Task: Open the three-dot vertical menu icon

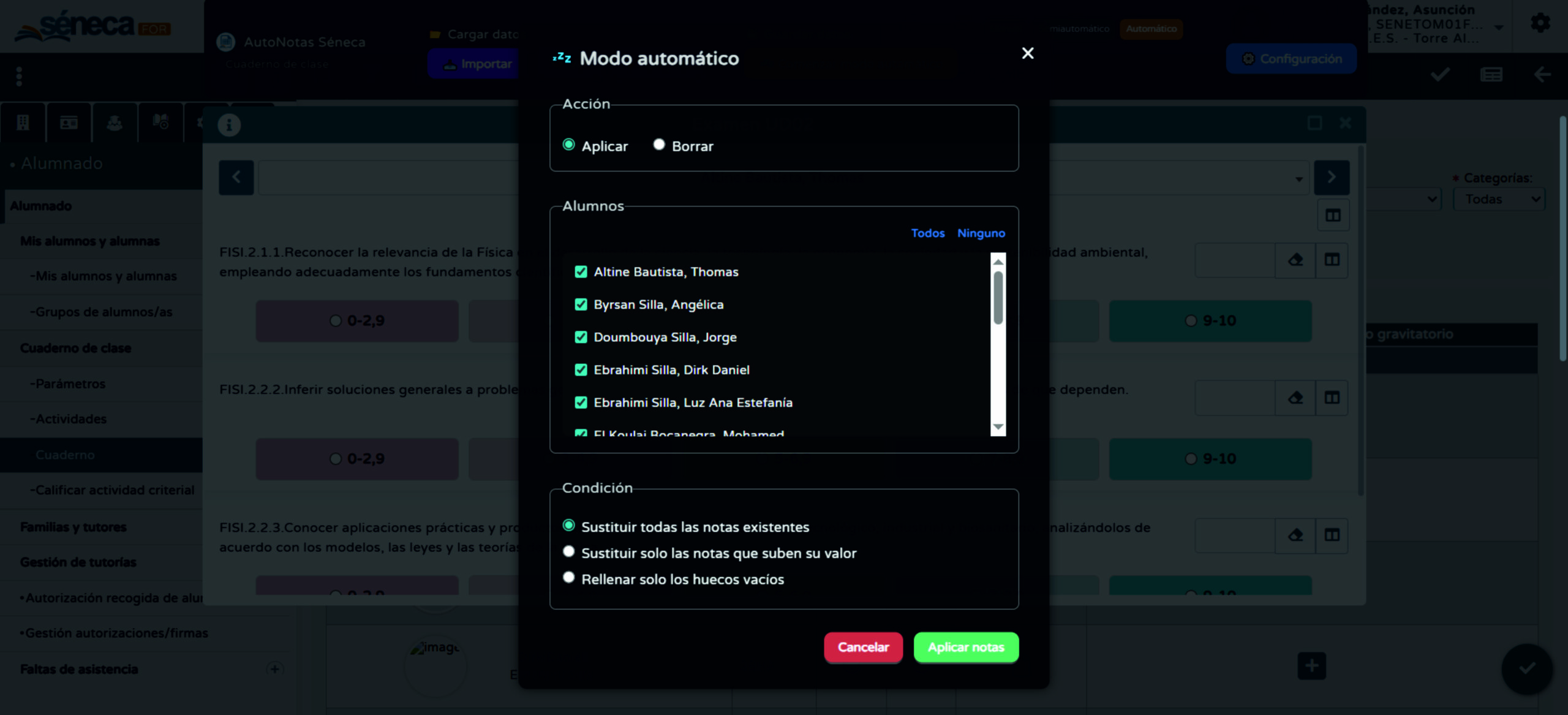Action: pos(20,76)
